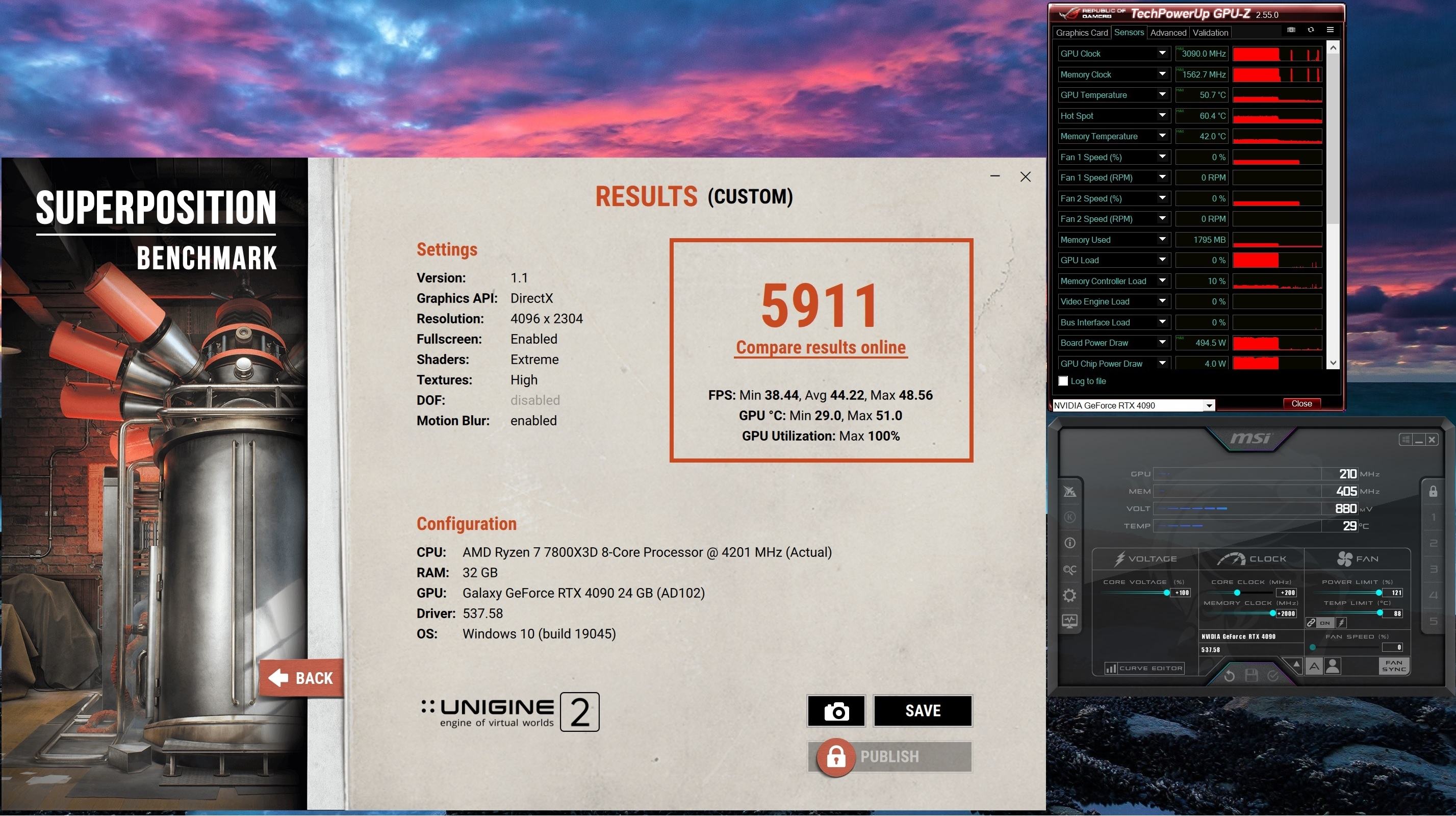This screenshot has height=816, width=1456.
Task: Click the BACK button in Superposition
Action: coord(301,678)
